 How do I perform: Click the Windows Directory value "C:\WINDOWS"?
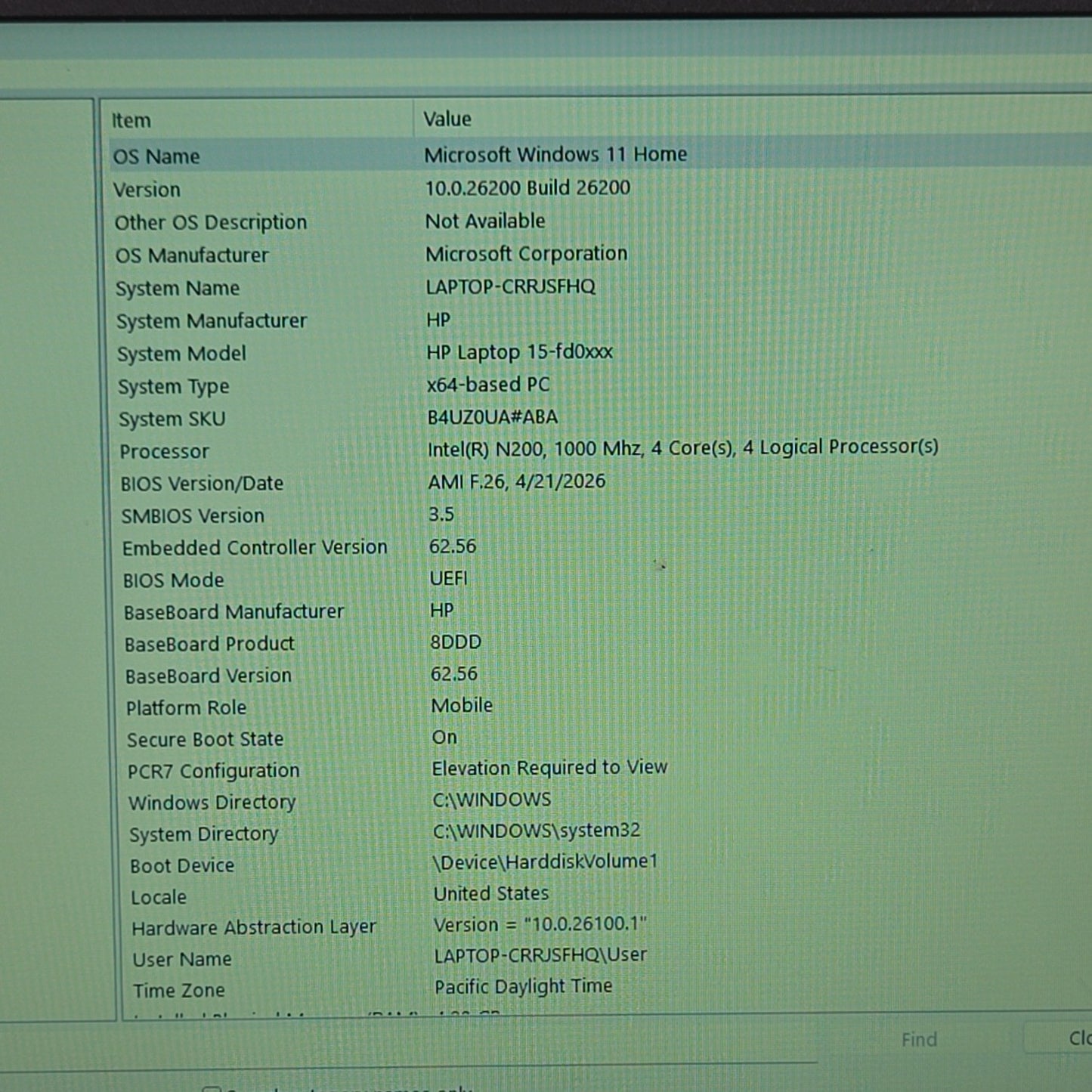[492, 800]
